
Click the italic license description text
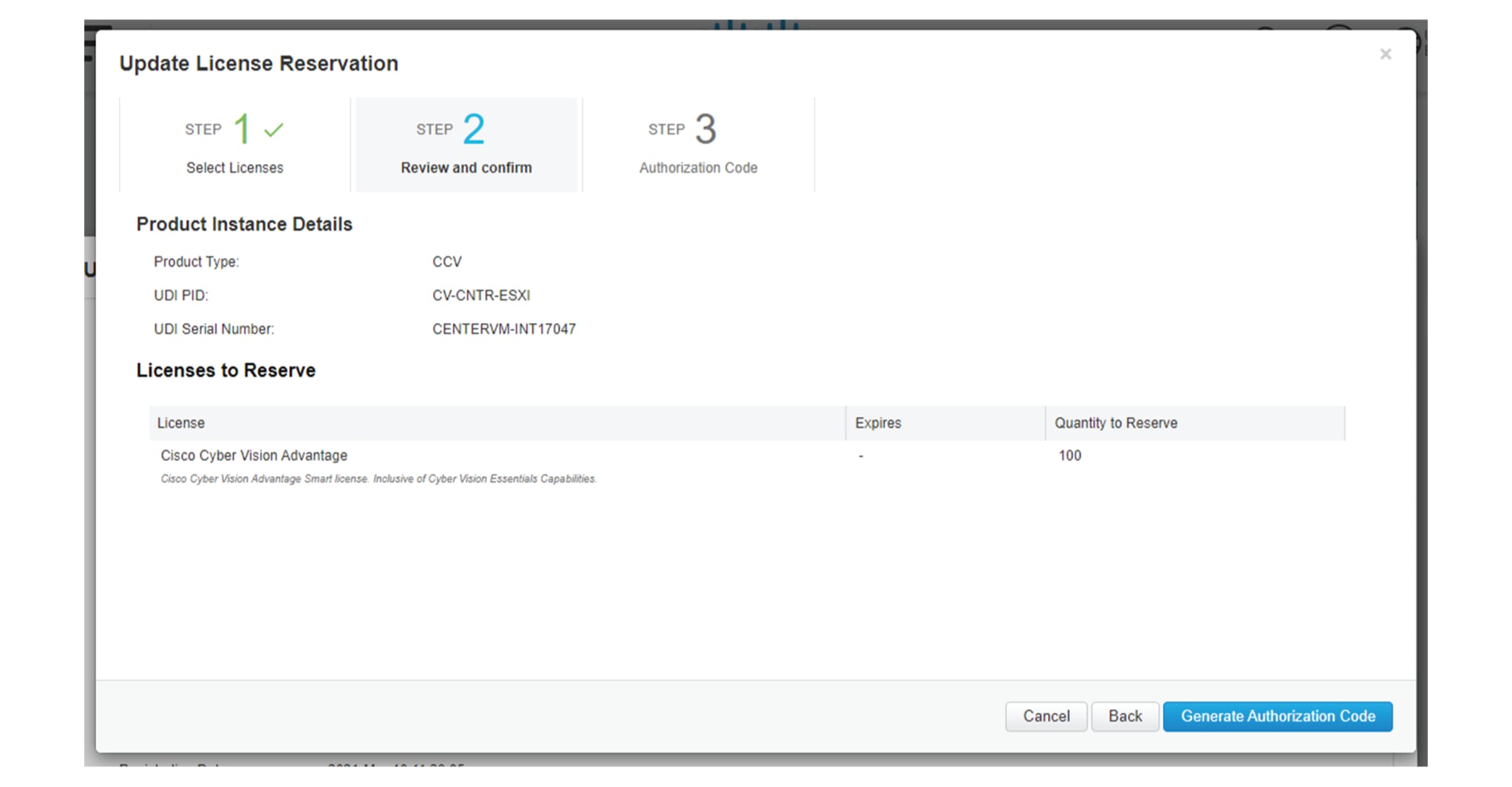[378, 479]
